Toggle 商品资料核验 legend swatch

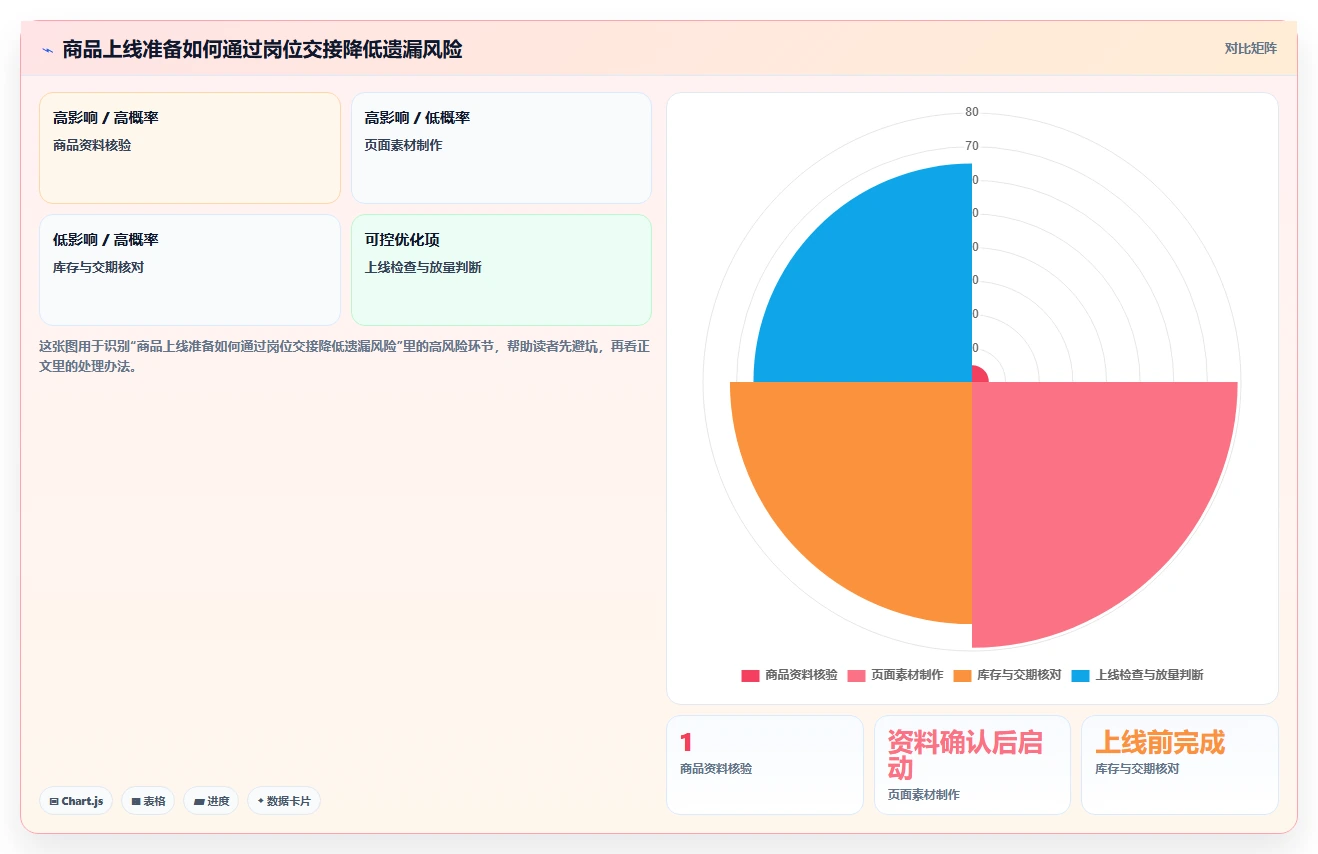pos(750,676)
